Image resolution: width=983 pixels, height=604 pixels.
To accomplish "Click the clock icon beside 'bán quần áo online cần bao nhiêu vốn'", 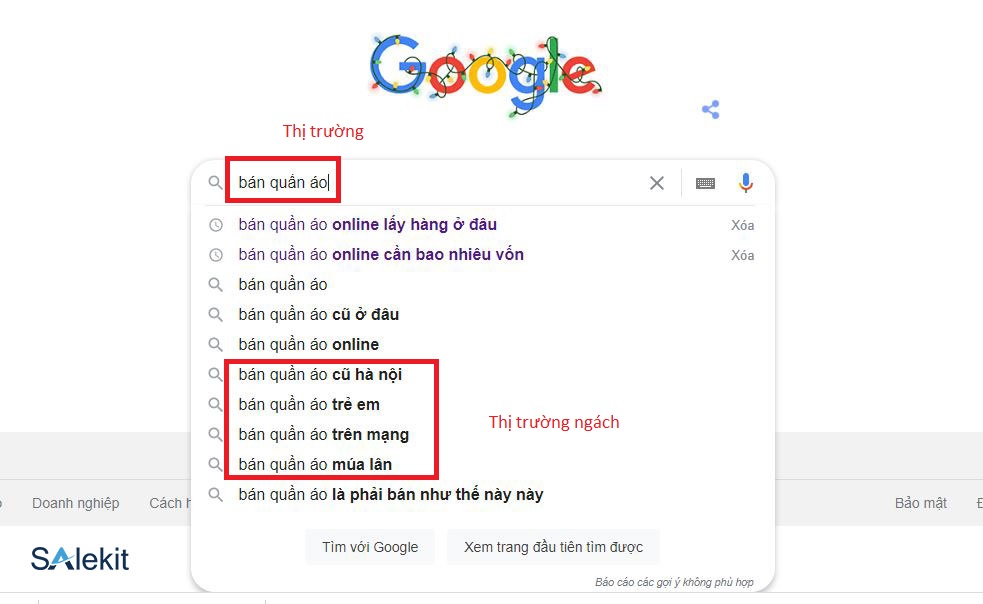I will (x=216, y=254).
